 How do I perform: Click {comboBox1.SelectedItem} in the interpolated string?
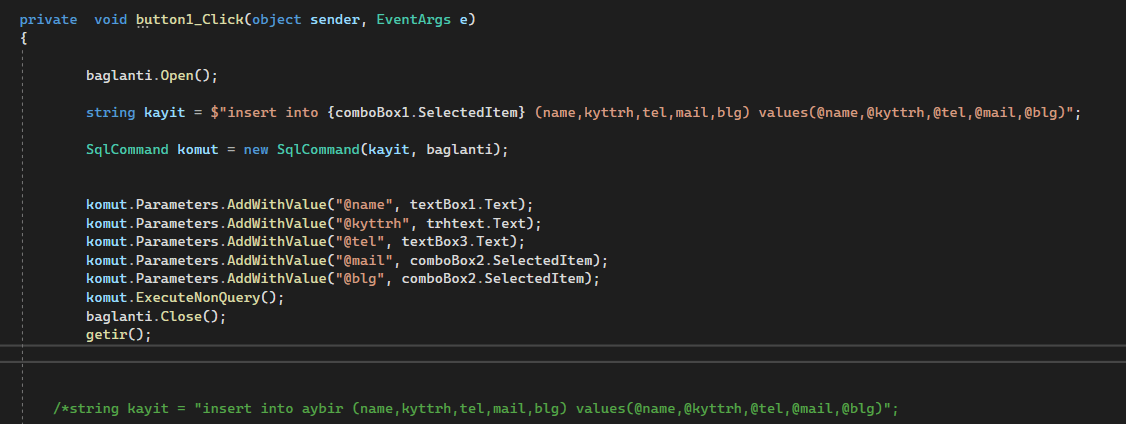click(427, 113)
